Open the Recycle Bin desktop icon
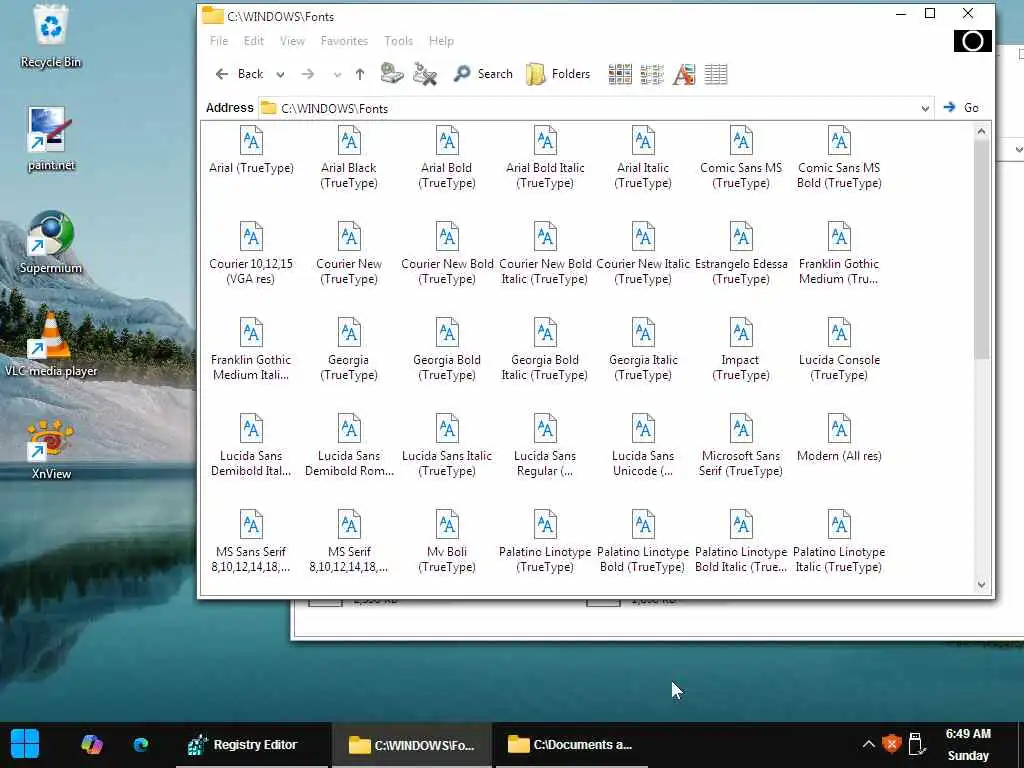The height and width of the screenshot is (768, 1024). [50, 36]
